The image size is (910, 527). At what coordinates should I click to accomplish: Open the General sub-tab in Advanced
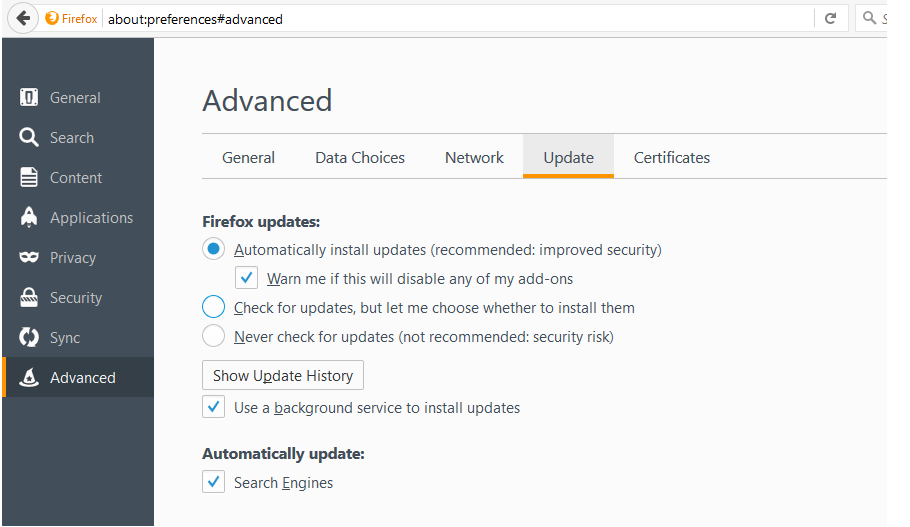pyautogui.click(x=248, y=157)
